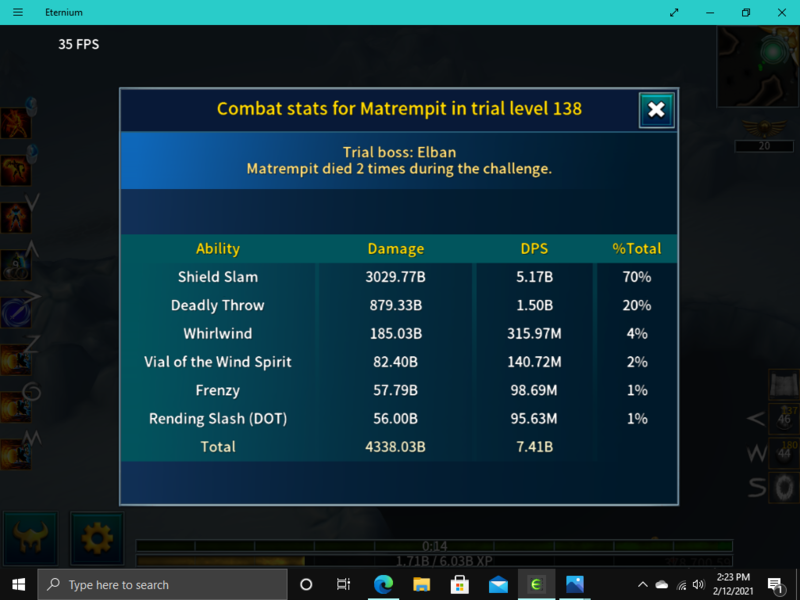The width and height of the screenshot is (800, 600).
Task: Open Task View on the taskbar
Action: pos(344,585)
